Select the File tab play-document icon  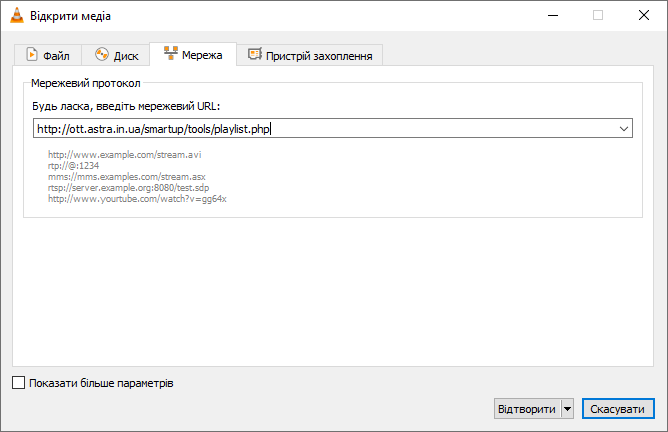pyautogui.click(x=32, y=55)
